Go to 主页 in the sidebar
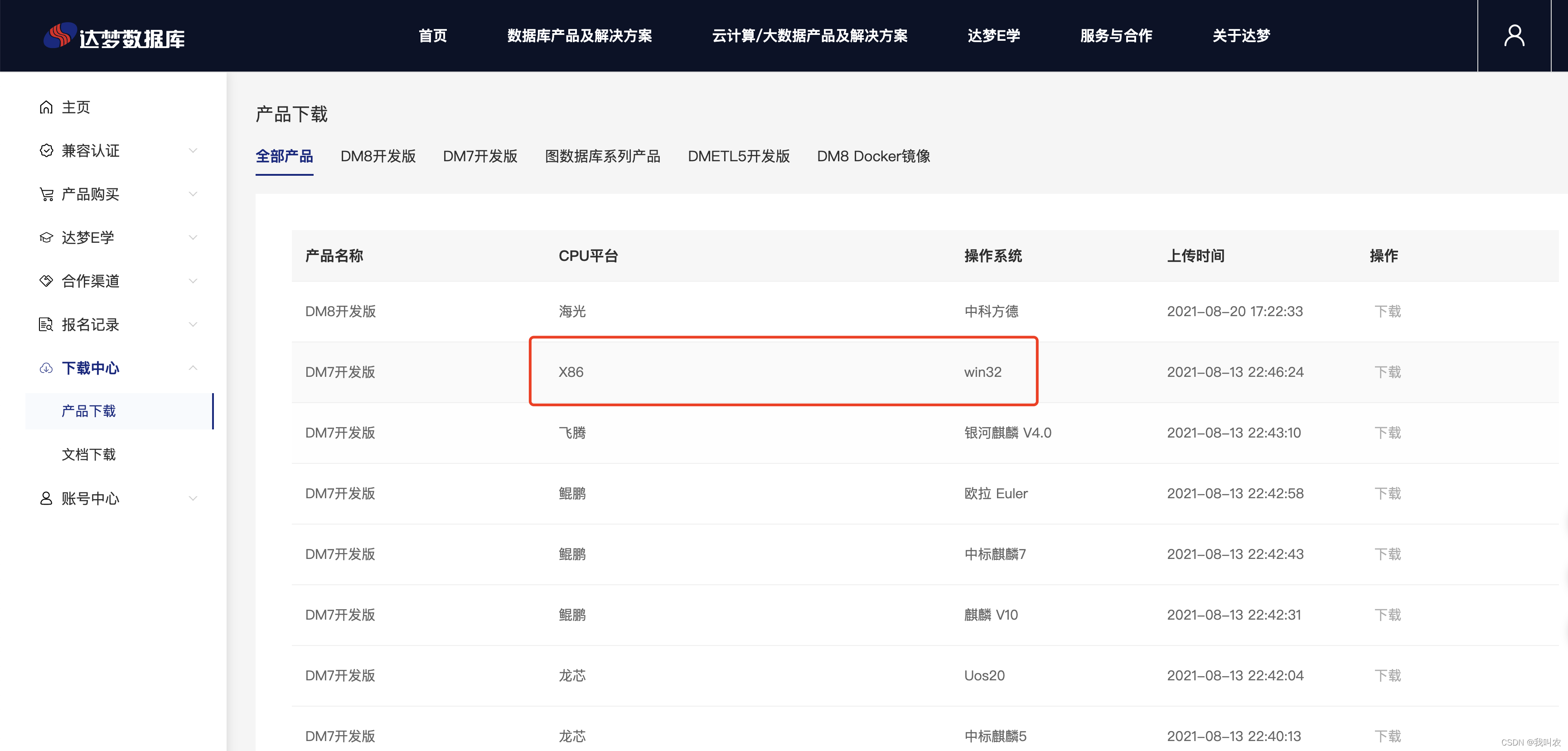This screenshot has height=751, width=1568. coord(76,107)
